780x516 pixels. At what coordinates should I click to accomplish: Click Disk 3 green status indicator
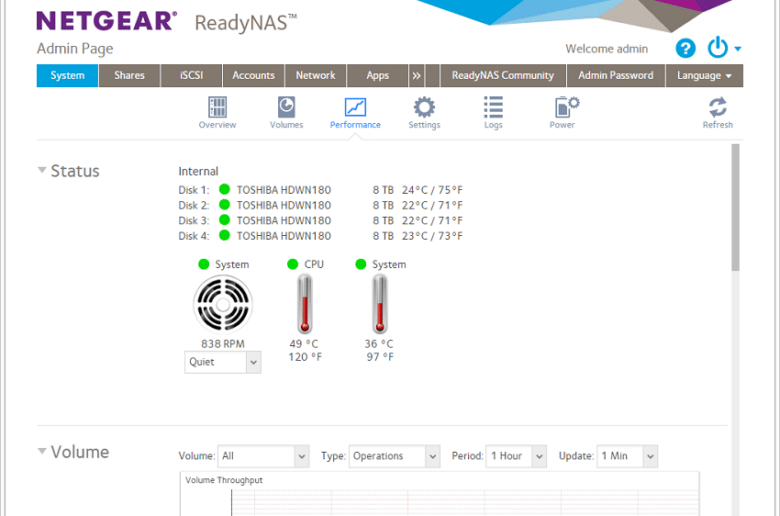224,219
